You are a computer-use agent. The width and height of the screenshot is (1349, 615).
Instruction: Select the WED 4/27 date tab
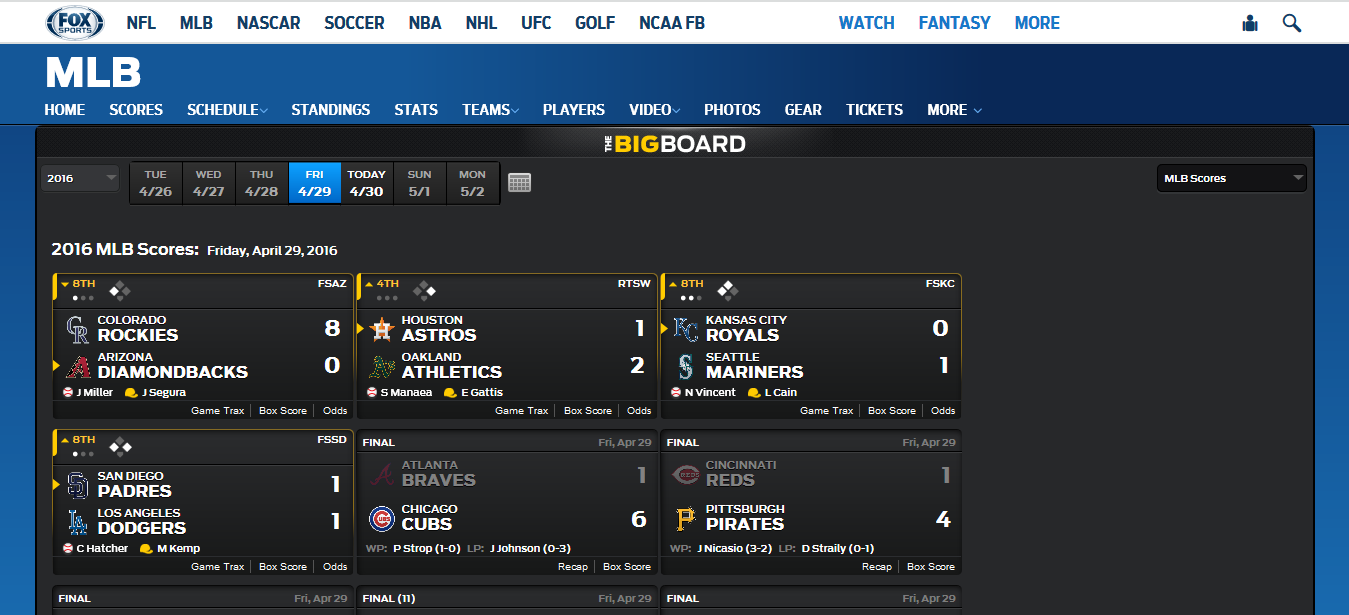coord(209,183)
